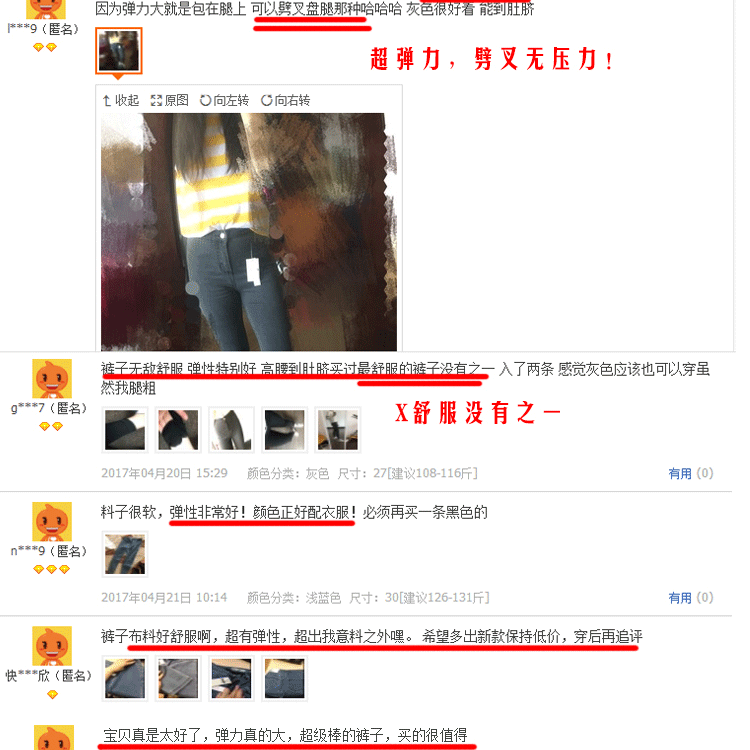Click n***9 user avatar icon
This screenshot has width=750, height=750.
pos(52,521)
